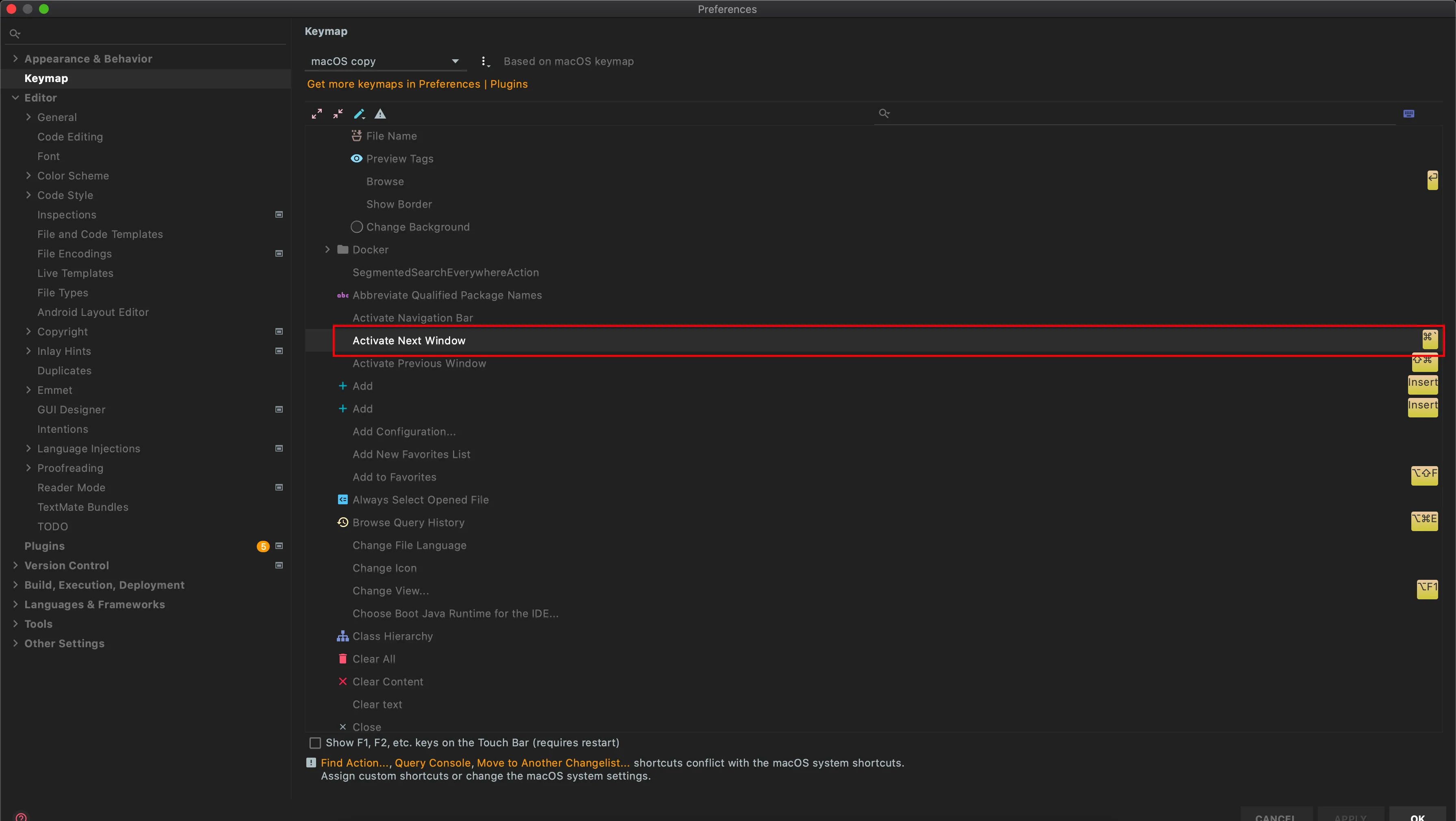Click the warning triangle conflicts filter icon
The width and height of the screenshot is (1456, 821).
tap(380, 114)
